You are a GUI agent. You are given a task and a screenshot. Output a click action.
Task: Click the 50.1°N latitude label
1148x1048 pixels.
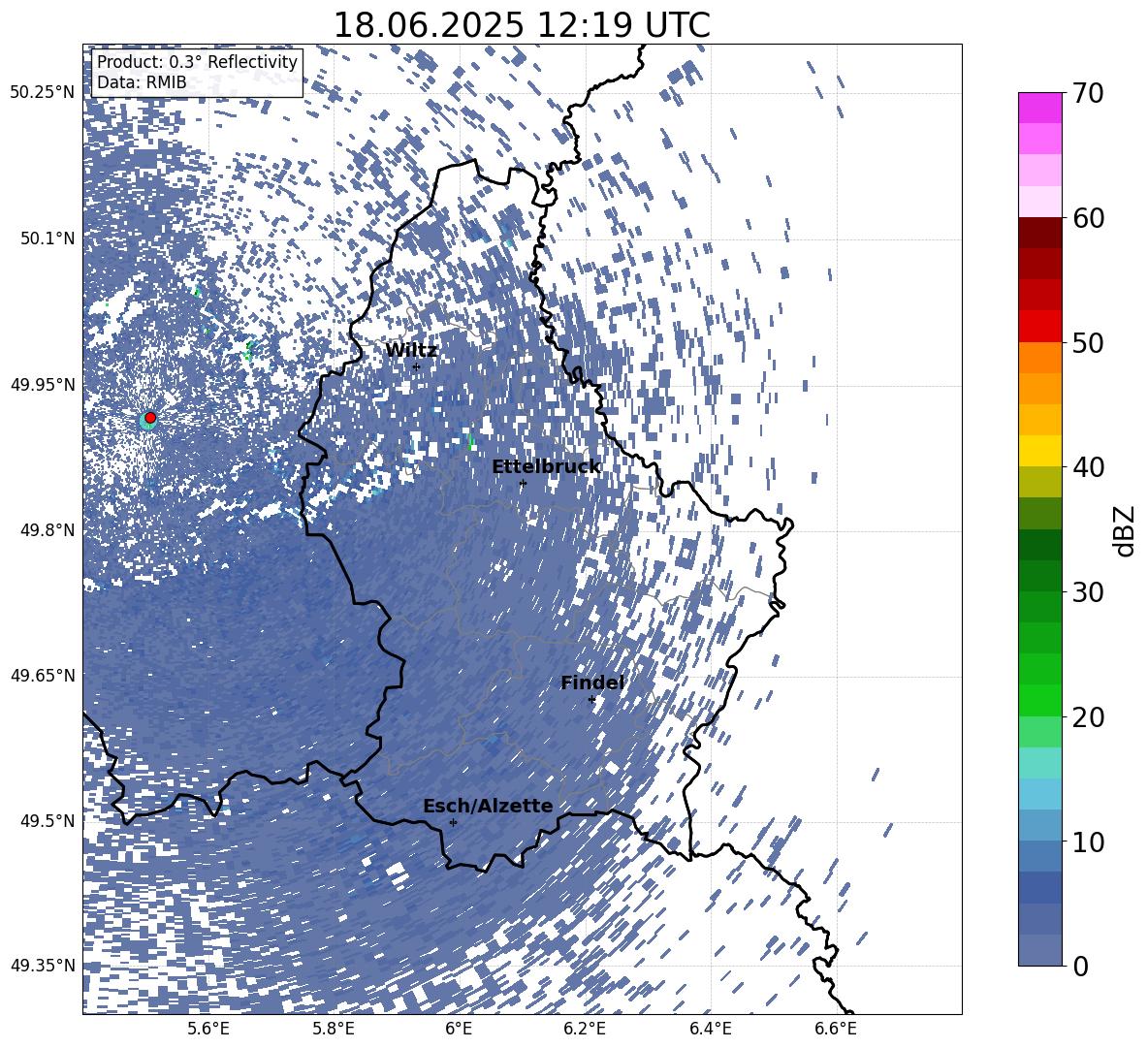coord(47,238)
